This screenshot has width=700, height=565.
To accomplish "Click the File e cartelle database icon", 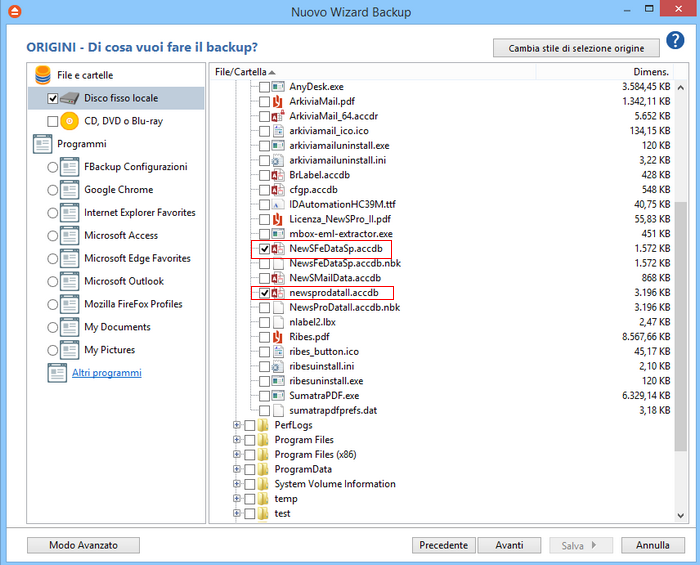I will tap(43, 75).
